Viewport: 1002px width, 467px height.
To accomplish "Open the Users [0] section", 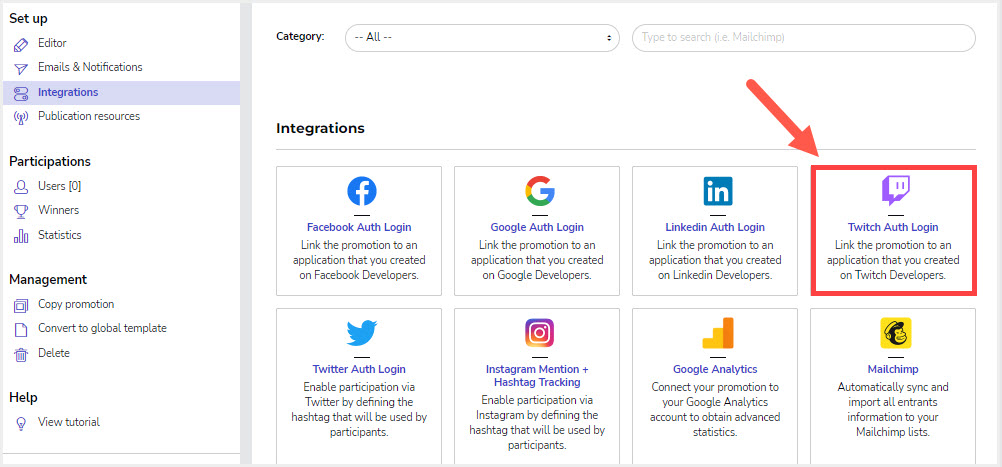I will [59, 186].
